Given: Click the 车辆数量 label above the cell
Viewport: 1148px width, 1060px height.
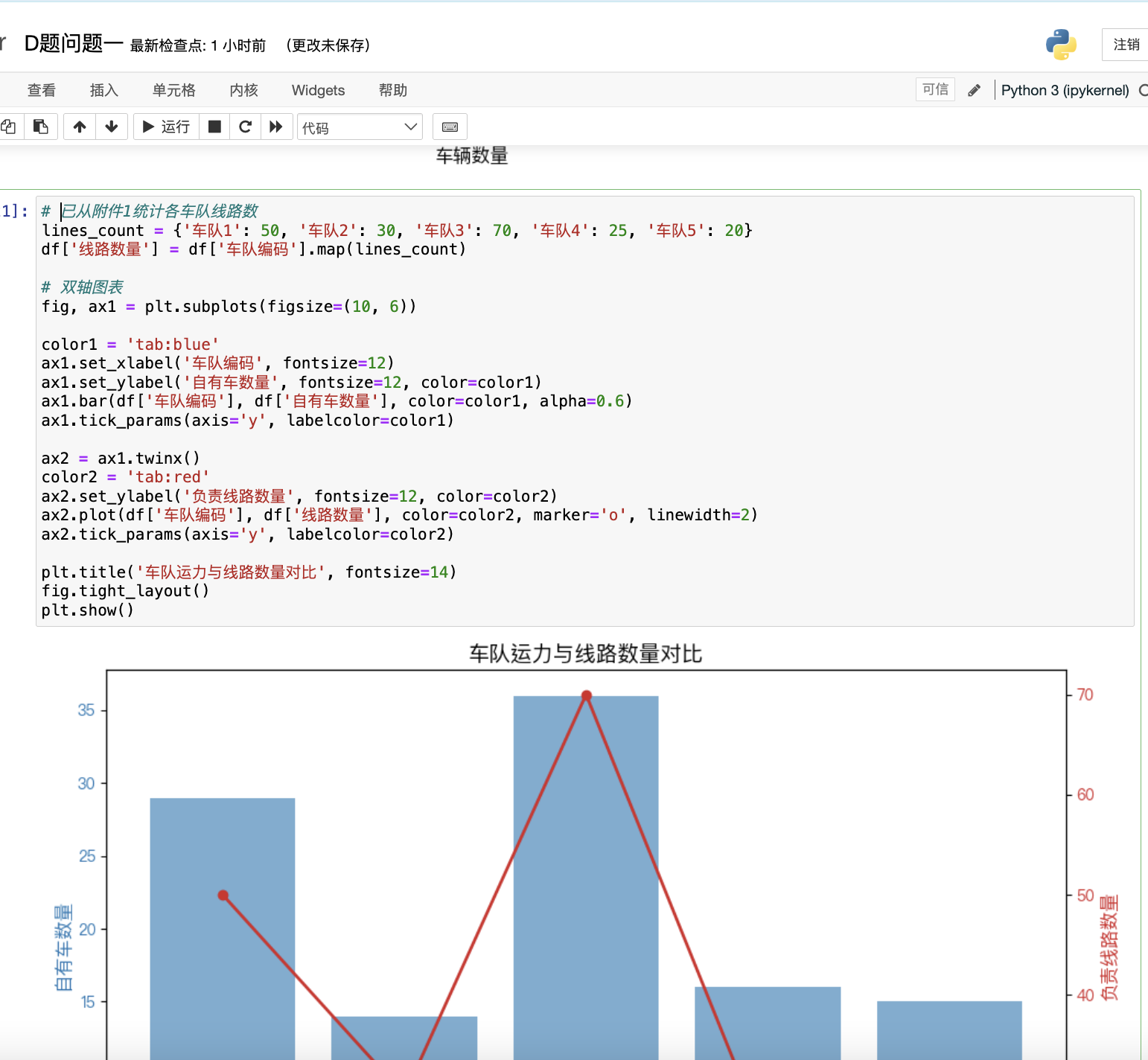Looking at the screenshot, I should [472, 156].
